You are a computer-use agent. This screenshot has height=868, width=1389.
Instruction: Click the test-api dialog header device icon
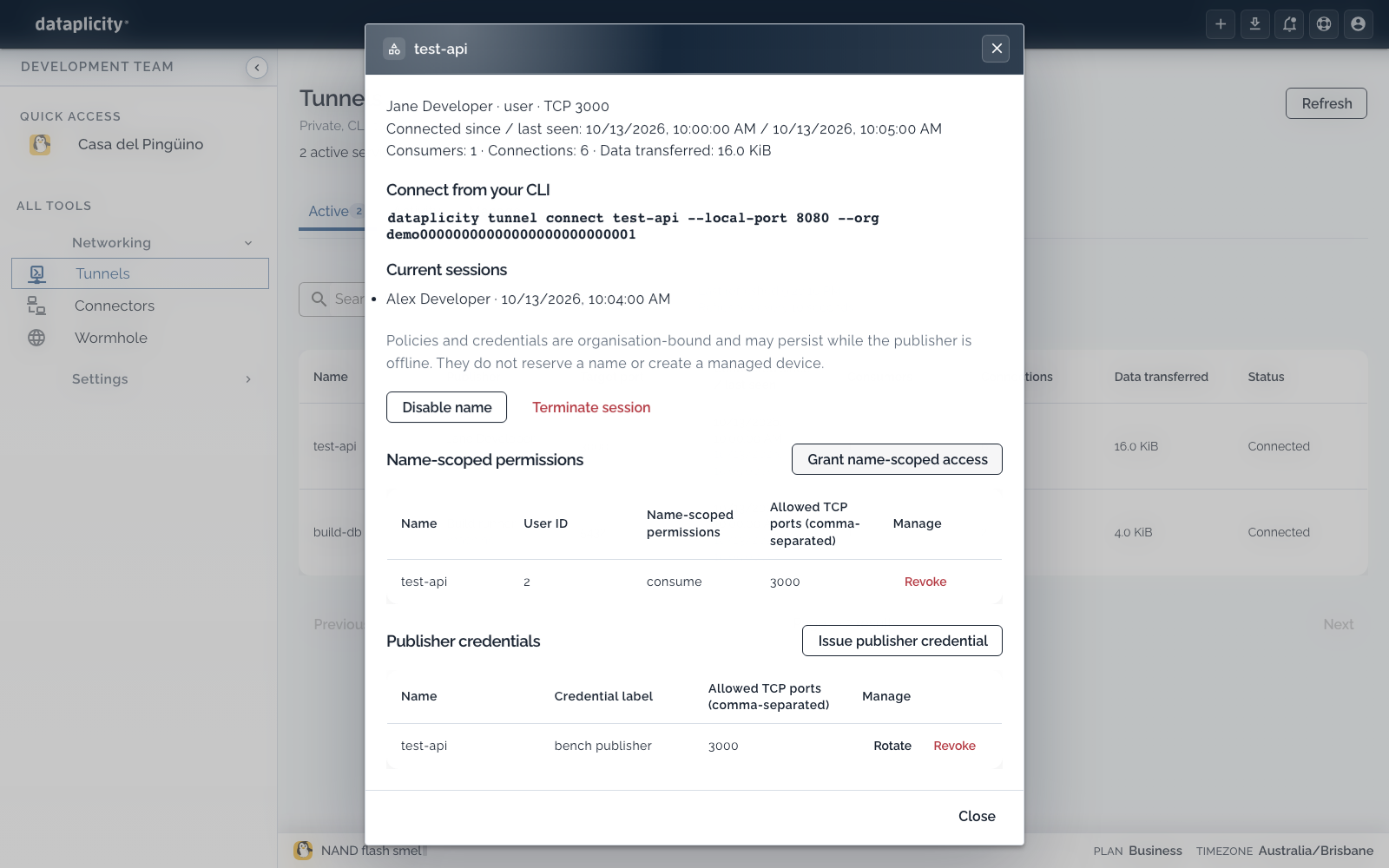(x=394, y=49)
